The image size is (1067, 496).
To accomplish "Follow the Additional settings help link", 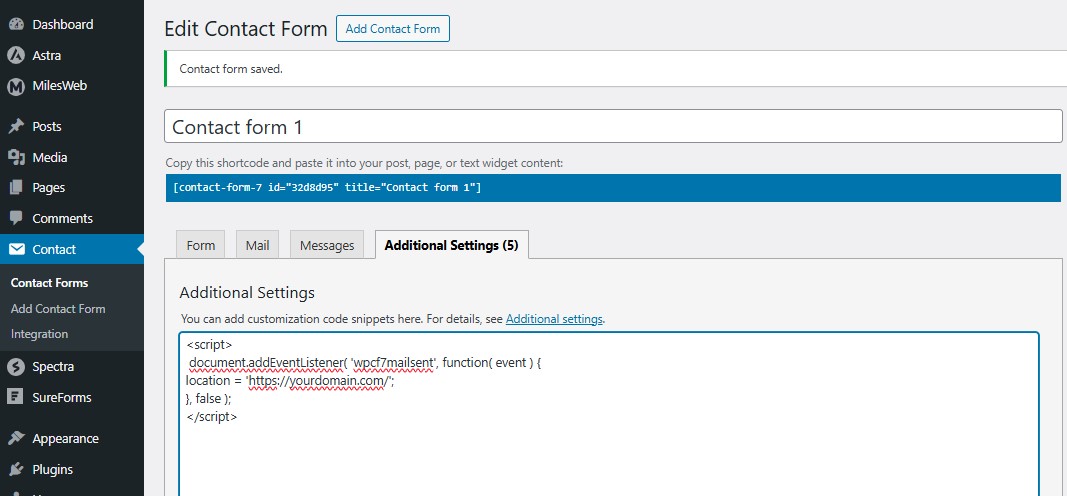I will [x=554, y=318].
